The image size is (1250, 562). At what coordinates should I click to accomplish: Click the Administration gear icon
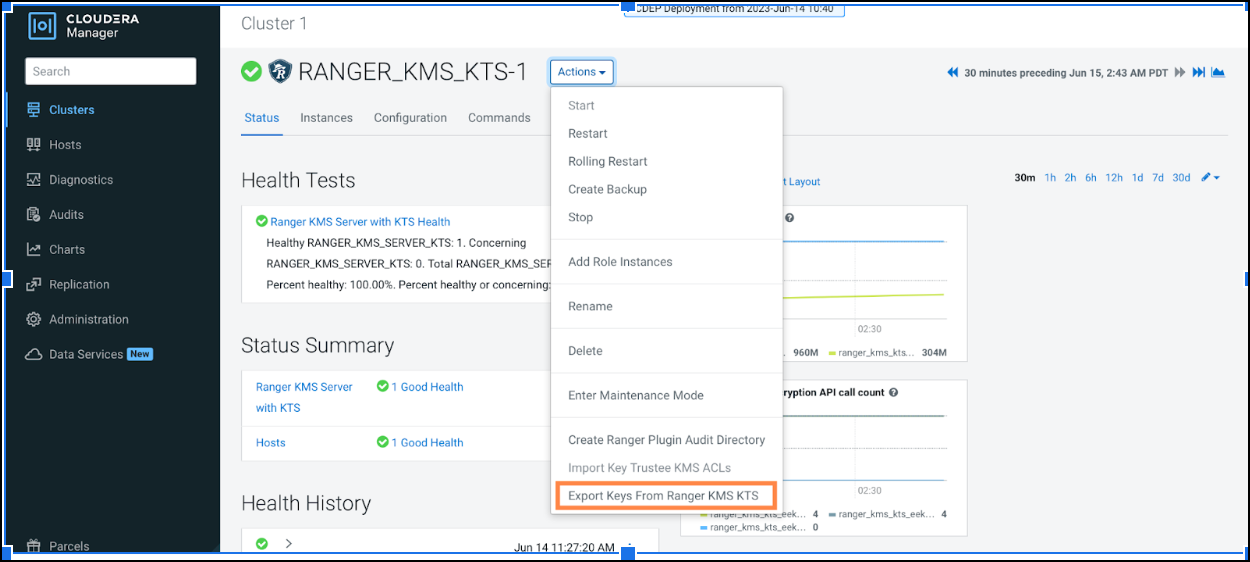32,320
